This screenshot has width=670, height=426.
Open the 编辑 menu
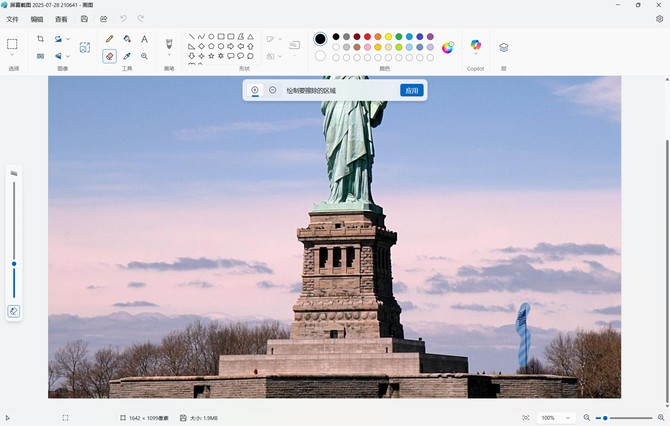point(37,19)
